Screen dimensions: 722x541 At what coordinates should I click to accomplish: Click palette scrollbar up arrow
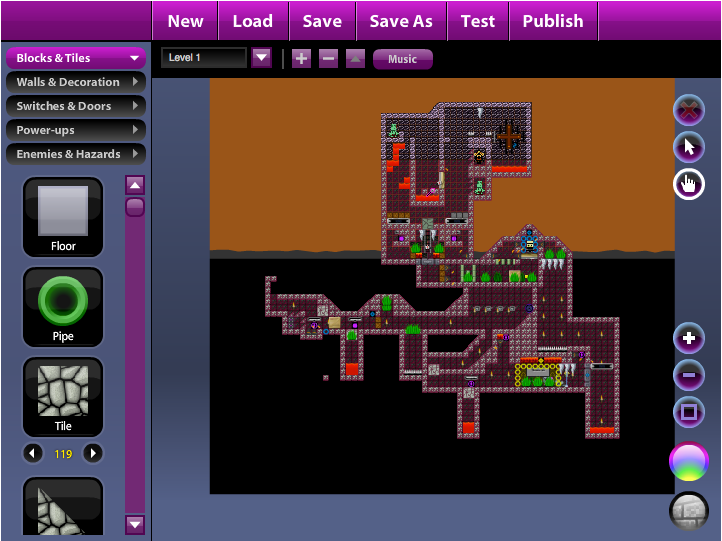[x=135, y=185]
